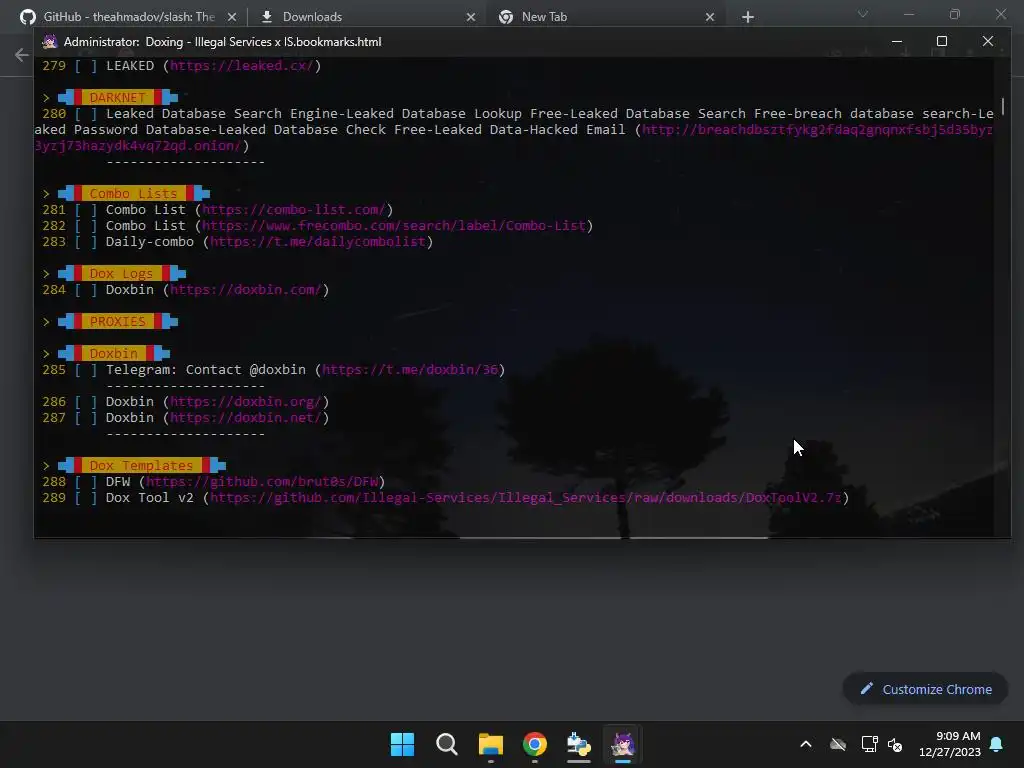The height and width of the screenshot is (768, 1024).
Task: Toggle checkbox 289 Dox Tool v2
Action: [86, 498]
